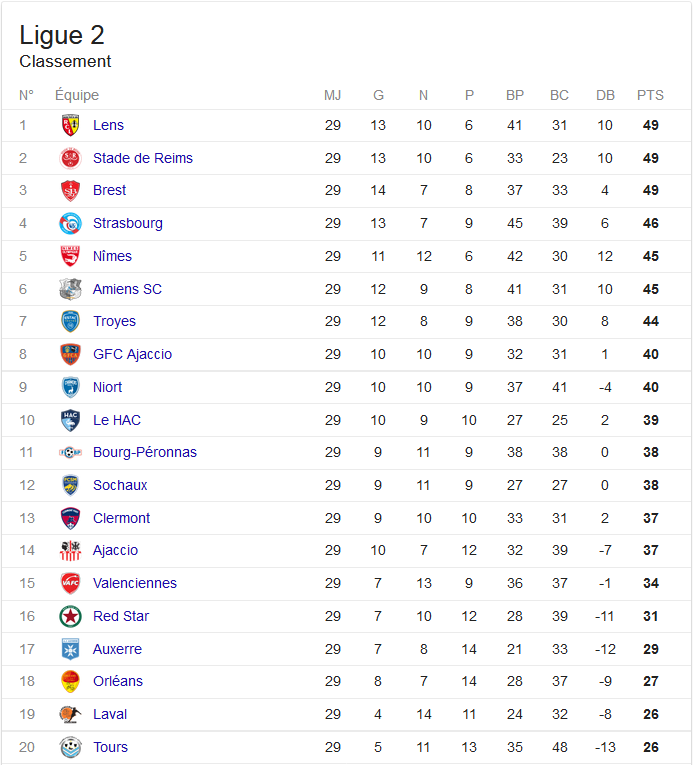Click the Tours club logo

click(70, 747)
